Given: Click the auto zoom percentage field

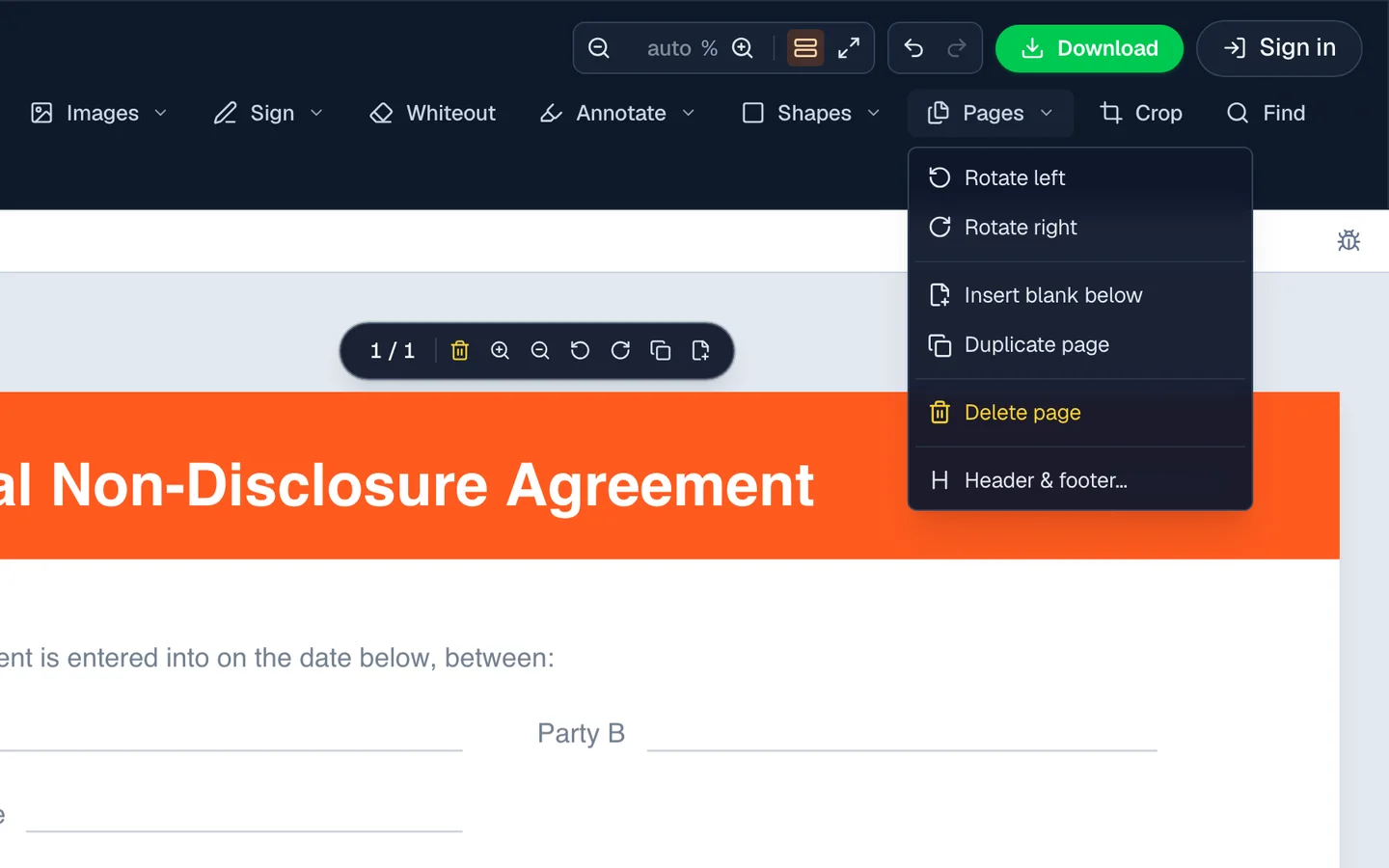Looking at the screenshot, I should pyautogui.click(x=669, y=48).
